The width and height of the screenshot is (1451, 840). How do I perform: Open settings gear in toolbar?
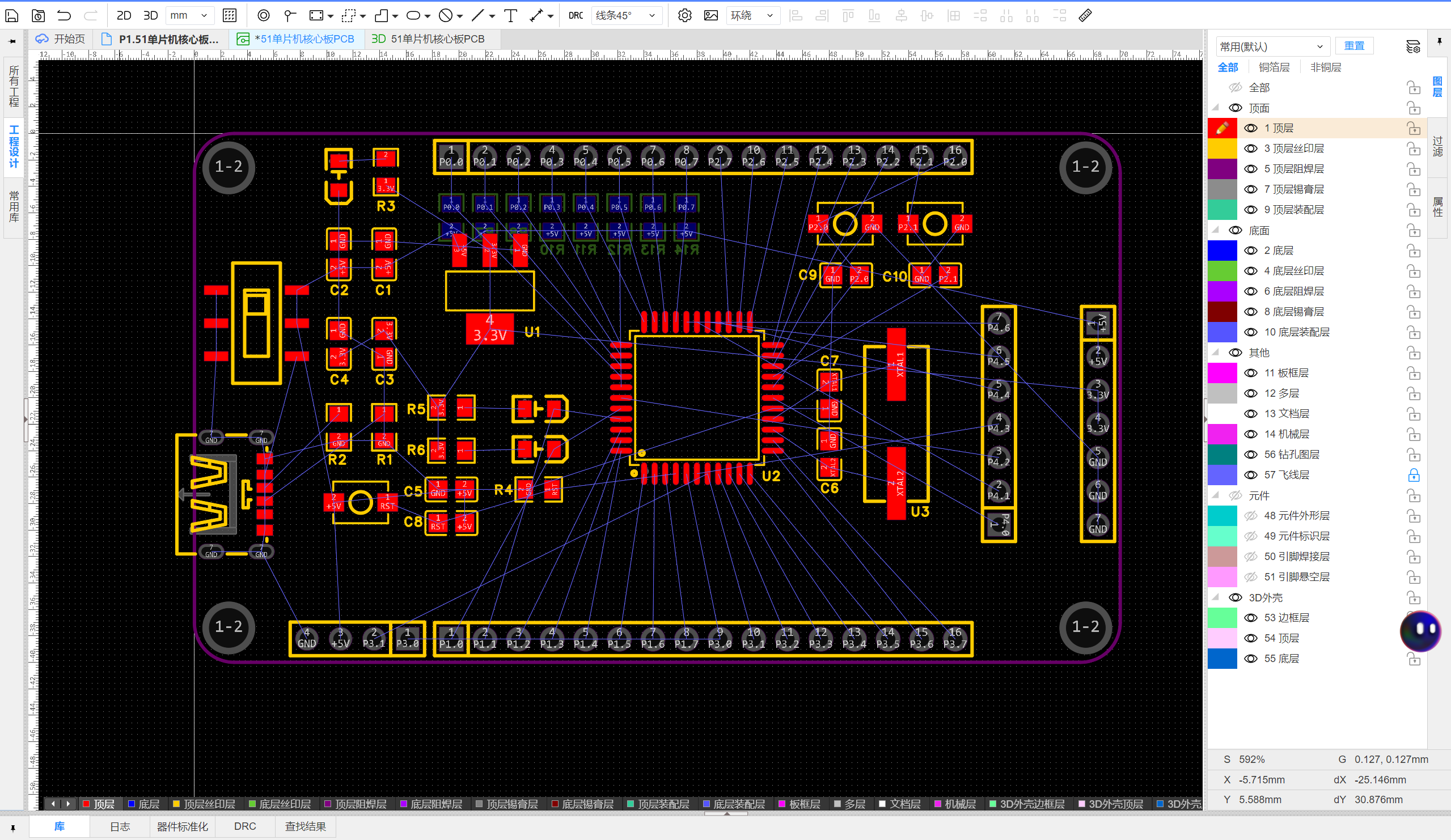click(x=684, y=15)
